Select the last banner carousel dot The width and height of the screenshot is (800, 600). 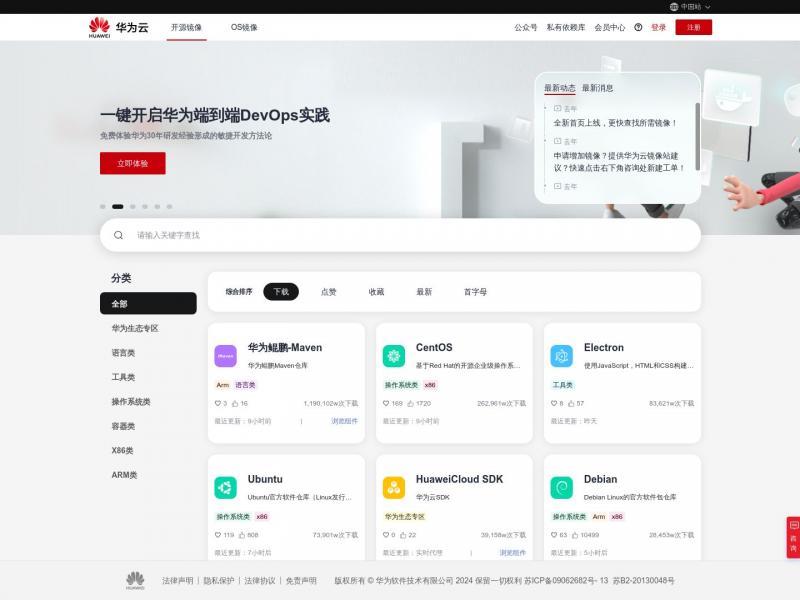(169, 207)
